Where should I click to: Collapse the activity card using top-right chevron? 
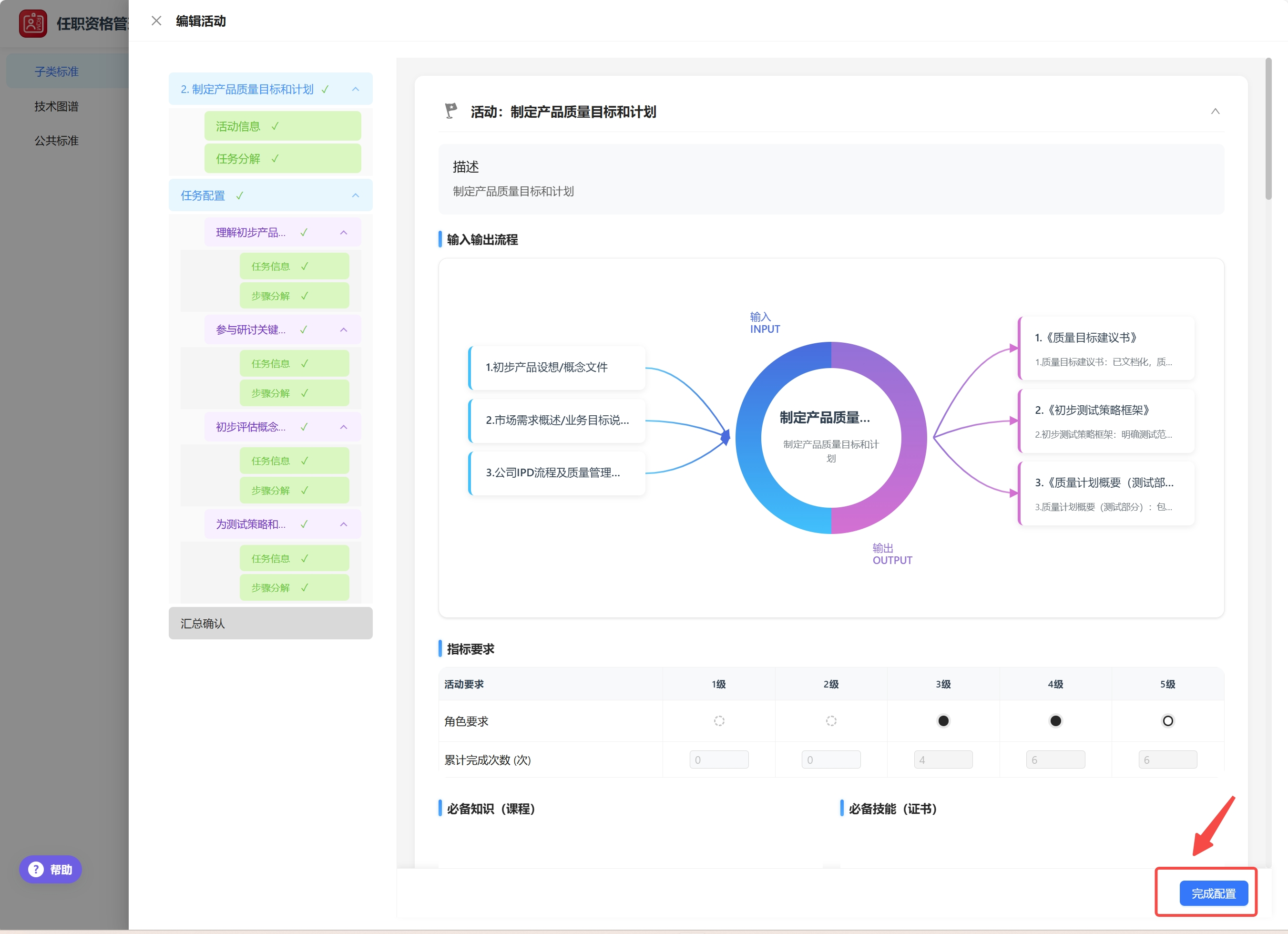pos(1215,112)
